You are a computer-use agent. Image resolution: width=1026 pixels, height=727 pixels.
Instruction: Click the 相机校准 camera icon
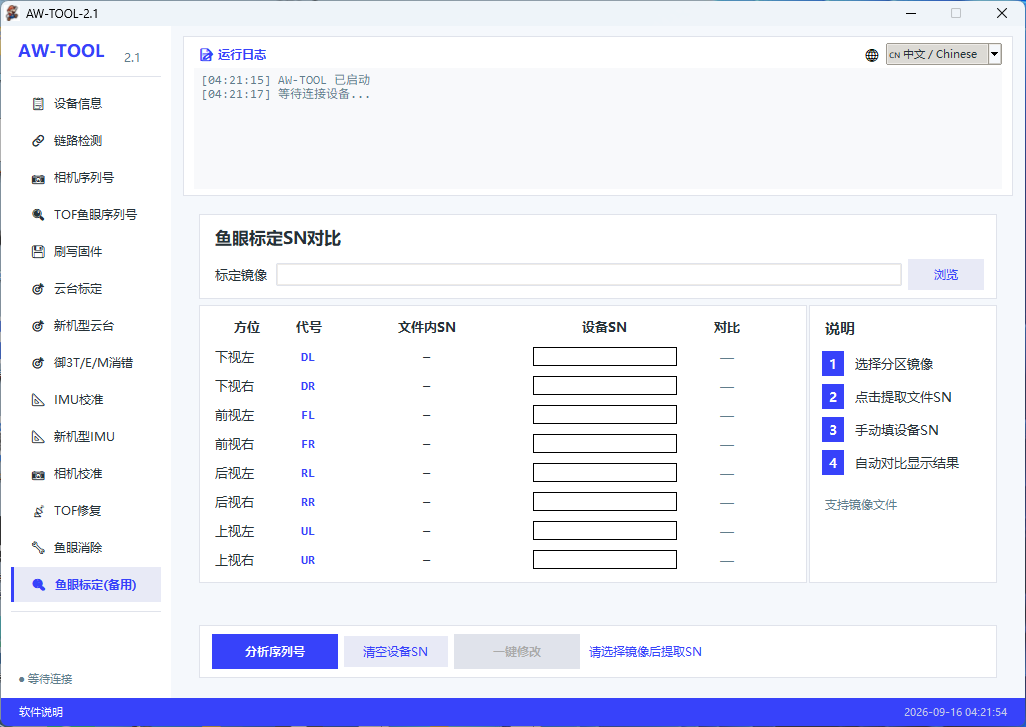[x=39, y=474]
